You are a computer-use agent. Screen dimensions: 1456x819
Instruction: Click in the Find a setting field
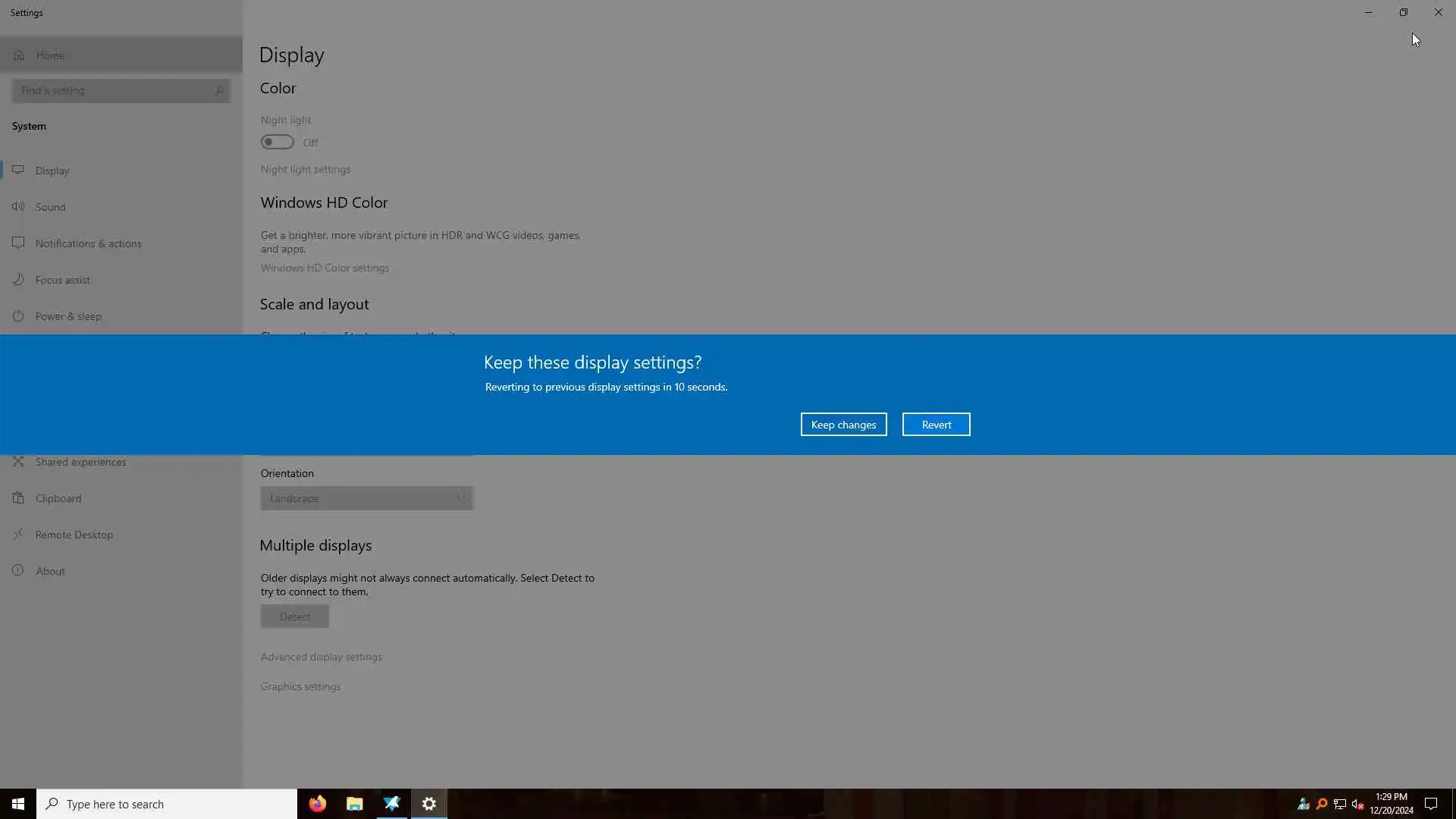point(114,90)
